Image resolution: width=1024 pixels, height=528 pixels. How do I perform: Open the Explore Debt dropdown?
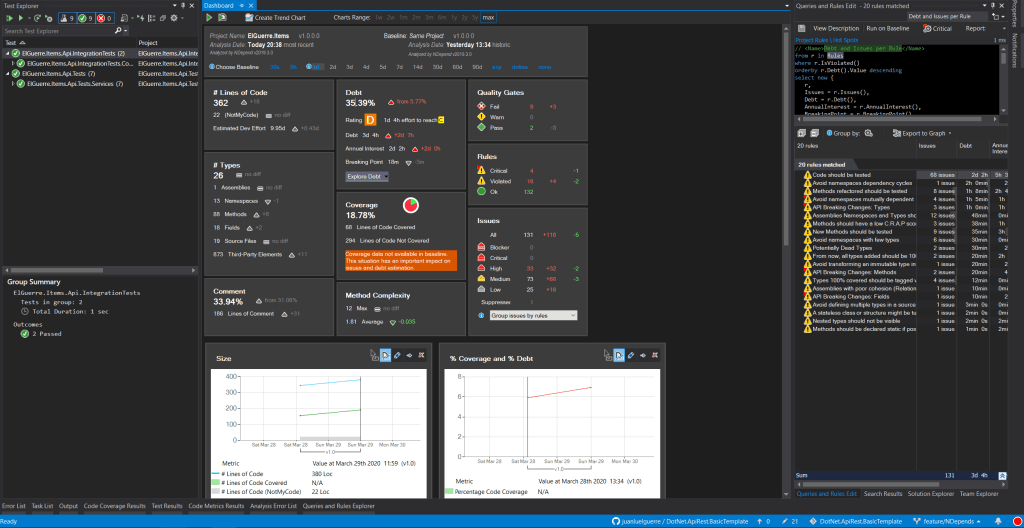click(367, 177)
